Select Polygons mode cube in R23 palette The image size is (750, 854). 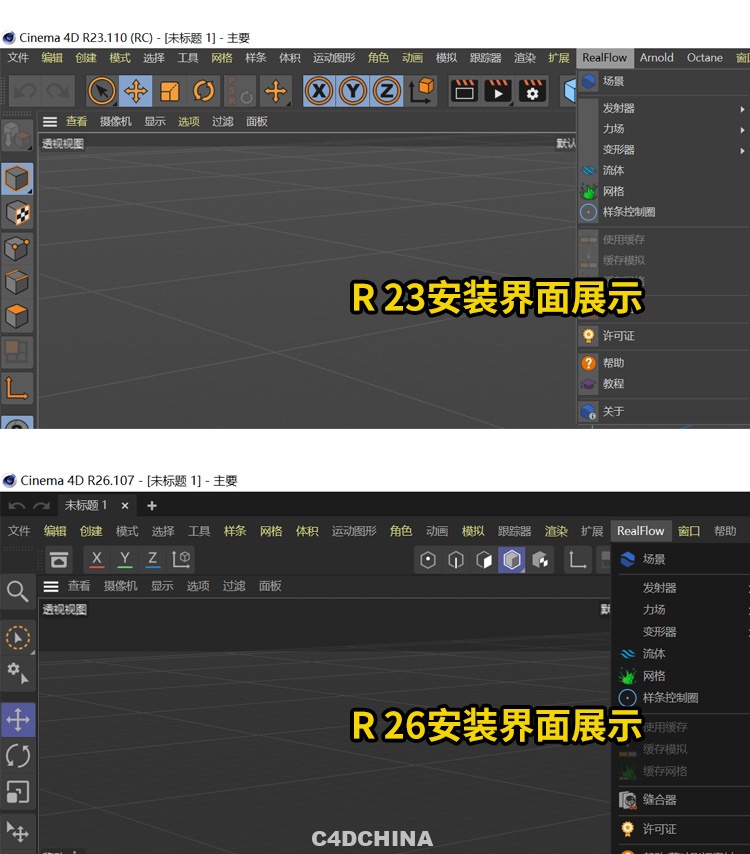(17, 316)
